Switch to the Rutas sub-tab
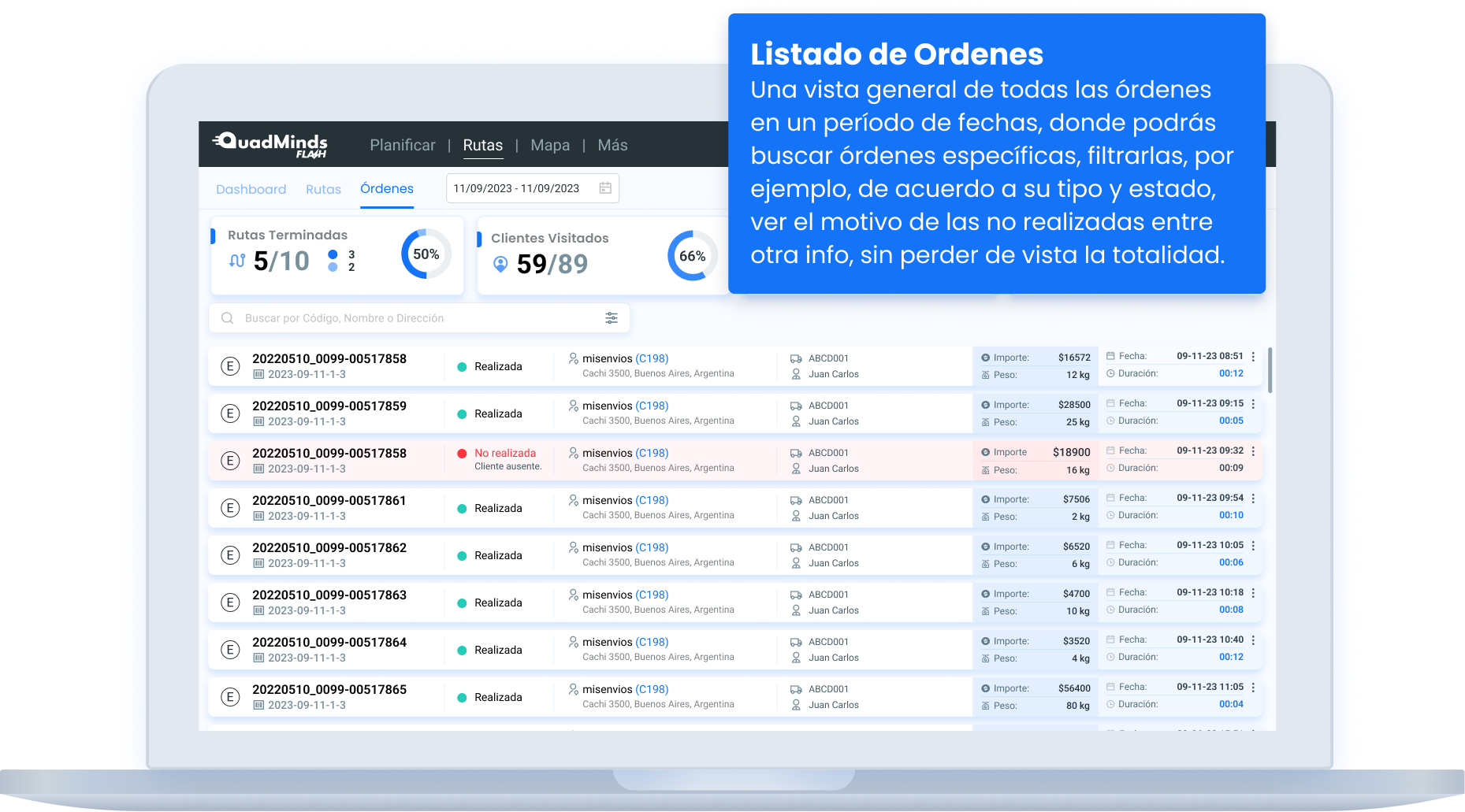Viewport: 1465px width, 812px height. pyautogui.click(x=323, y=190)
